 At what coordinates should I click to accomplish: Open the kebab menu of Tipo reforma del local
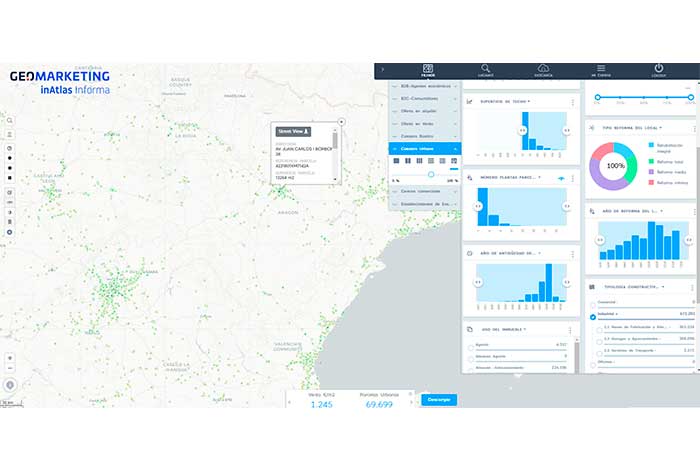click(x=695, y=129)
